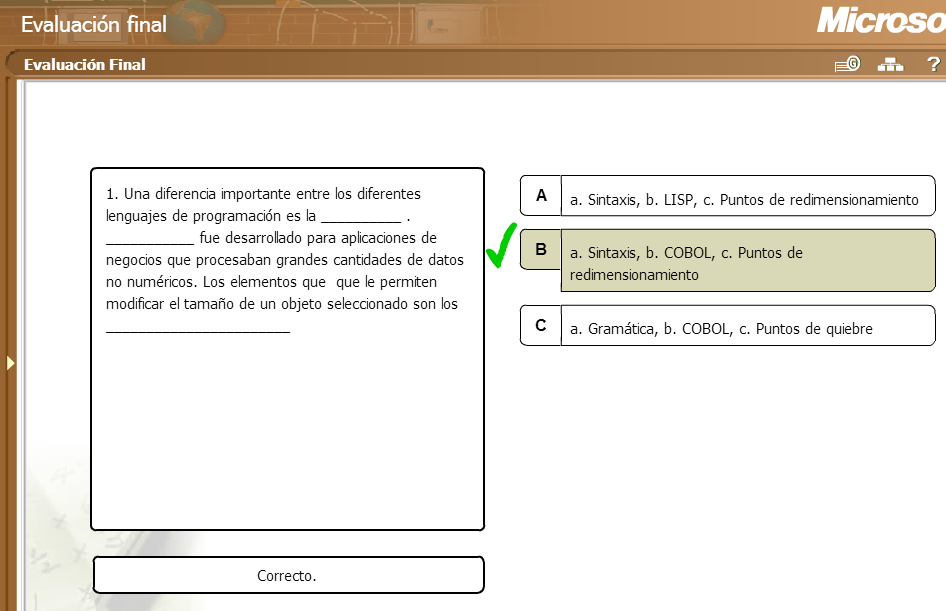Select answer C with Gramática option
946x611 pixels.
pos(748,325)
